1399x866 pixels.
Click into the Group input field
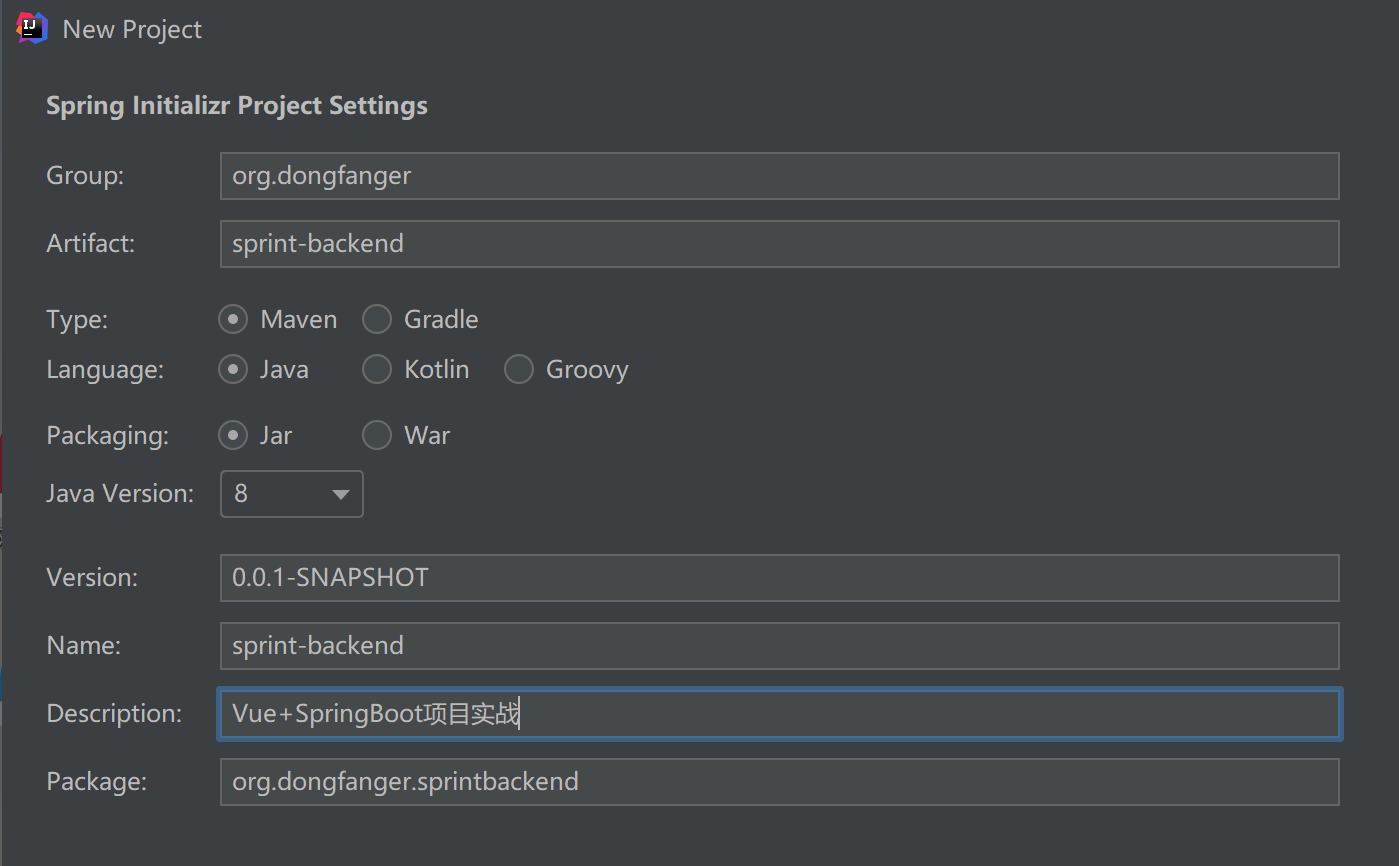780,176
